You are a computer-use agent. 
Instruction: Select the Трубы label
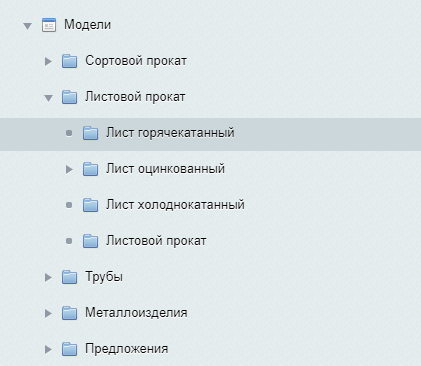pyautogui.click(x=104, y=277)
